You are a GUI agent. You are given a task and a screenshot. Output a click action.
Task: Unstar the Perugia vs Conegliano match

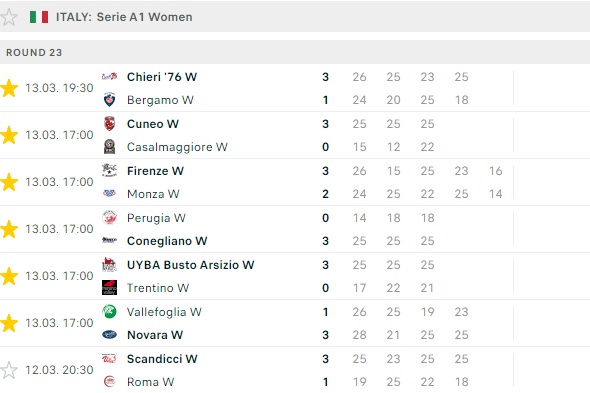click(x=9, y=229)
